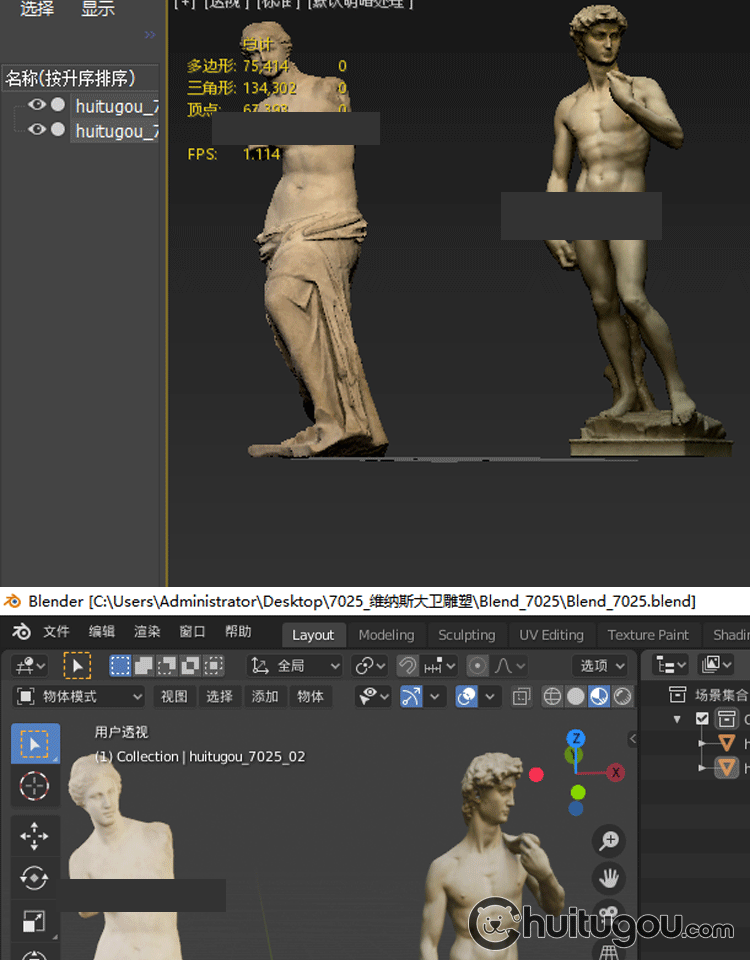
Task: Open the 选项 options dropdown
Action: (x=601, y=666)
